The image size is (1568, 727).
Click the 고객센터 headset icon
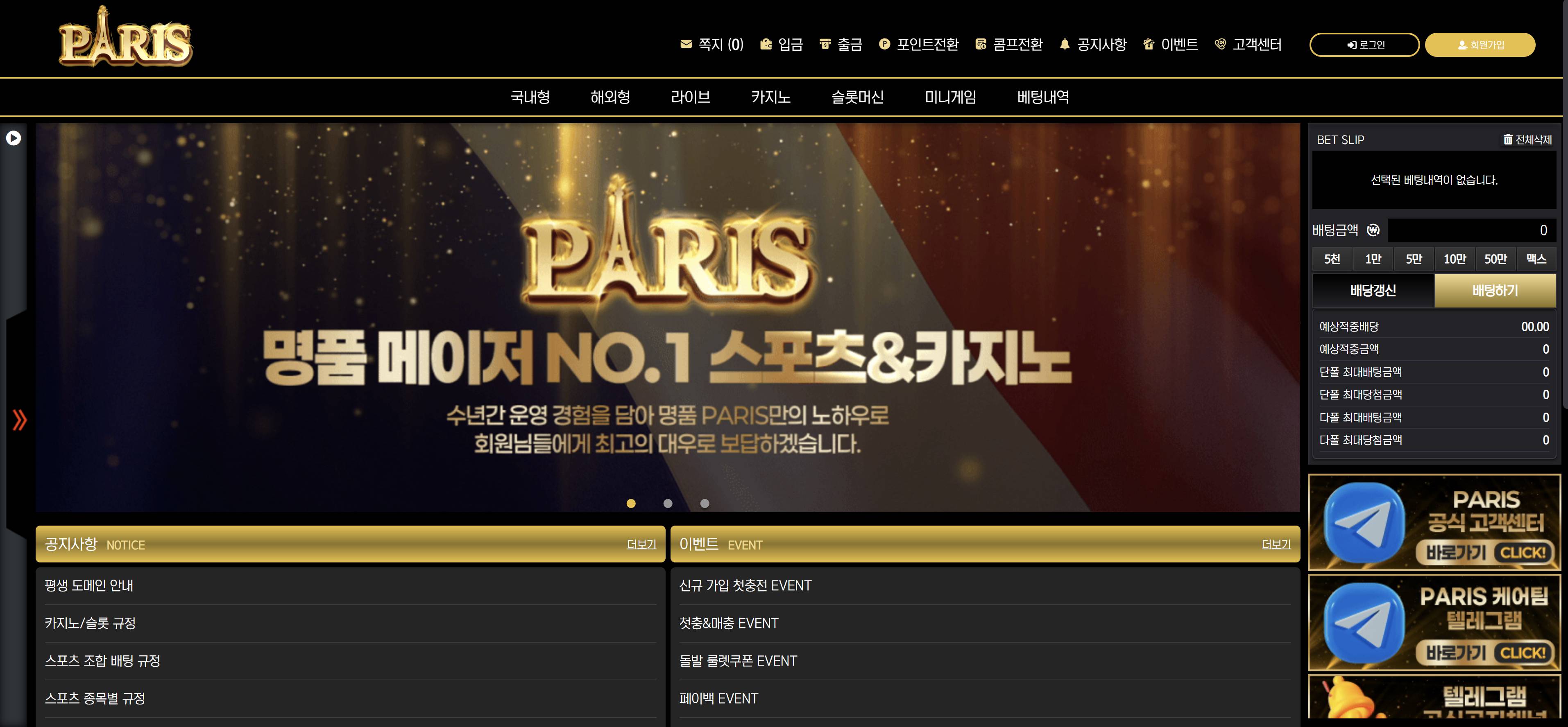(1220, 44)
